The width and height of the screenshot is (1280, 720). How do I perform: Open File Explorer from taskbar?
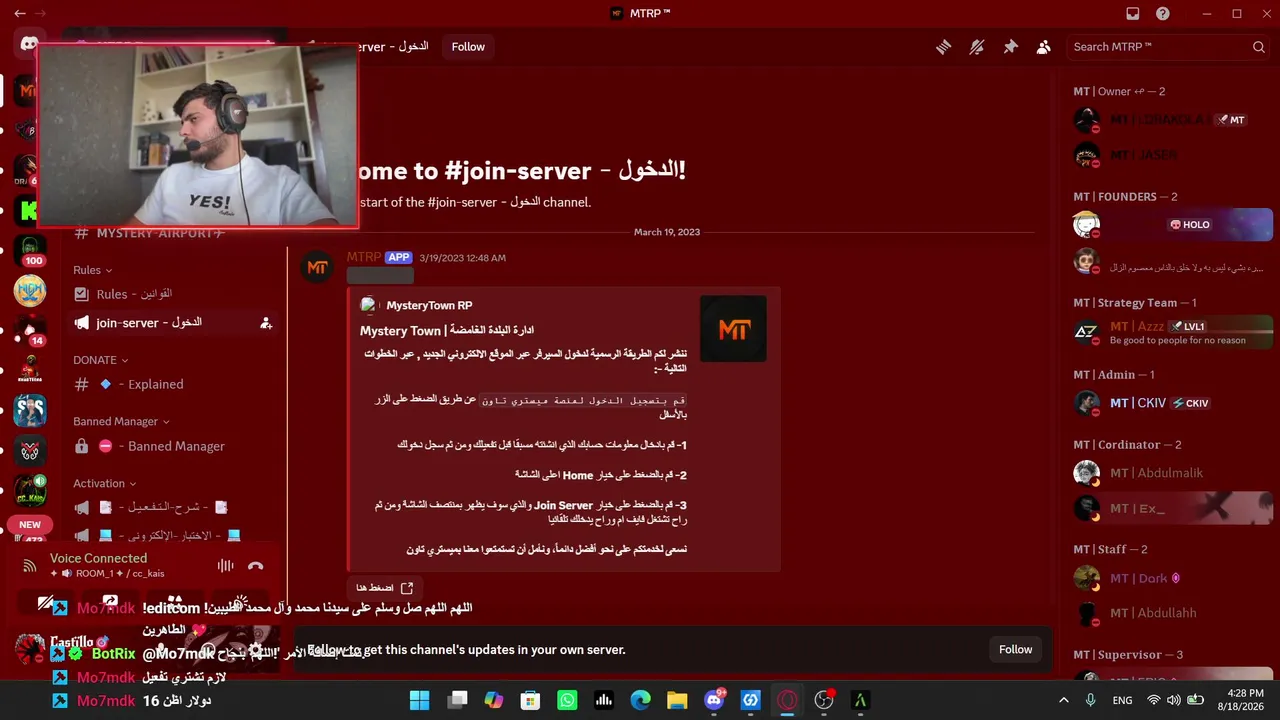(677, 700)
